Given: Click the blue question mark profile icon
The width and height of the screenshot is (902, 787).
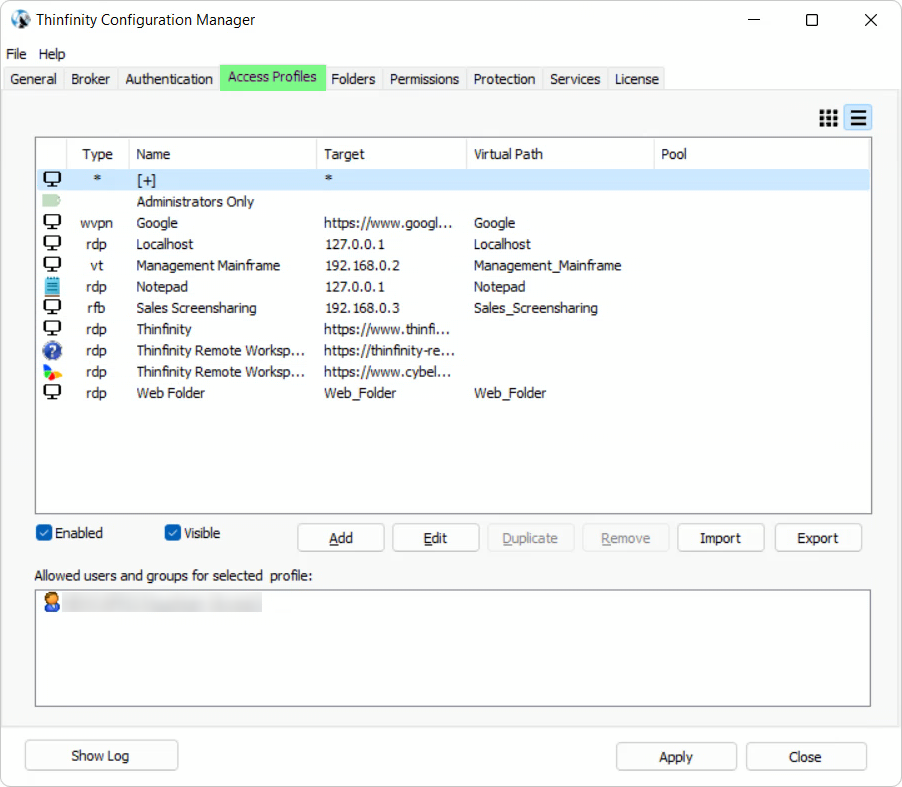Looking at the screenshot, I should pyautogui.click(x=52, y=350).
